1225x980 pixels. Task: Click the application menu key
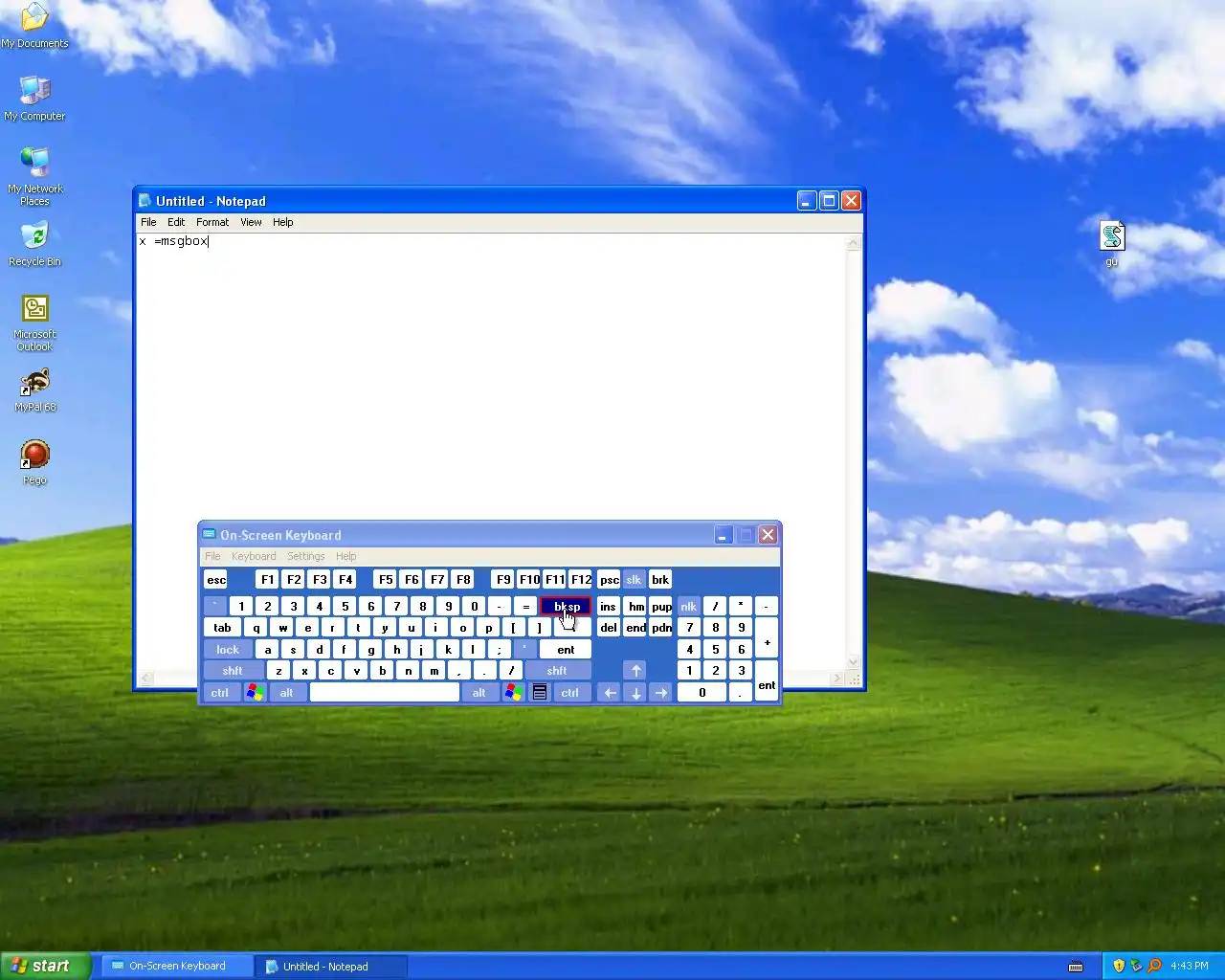pyautogui.click(x=540, y=692)
